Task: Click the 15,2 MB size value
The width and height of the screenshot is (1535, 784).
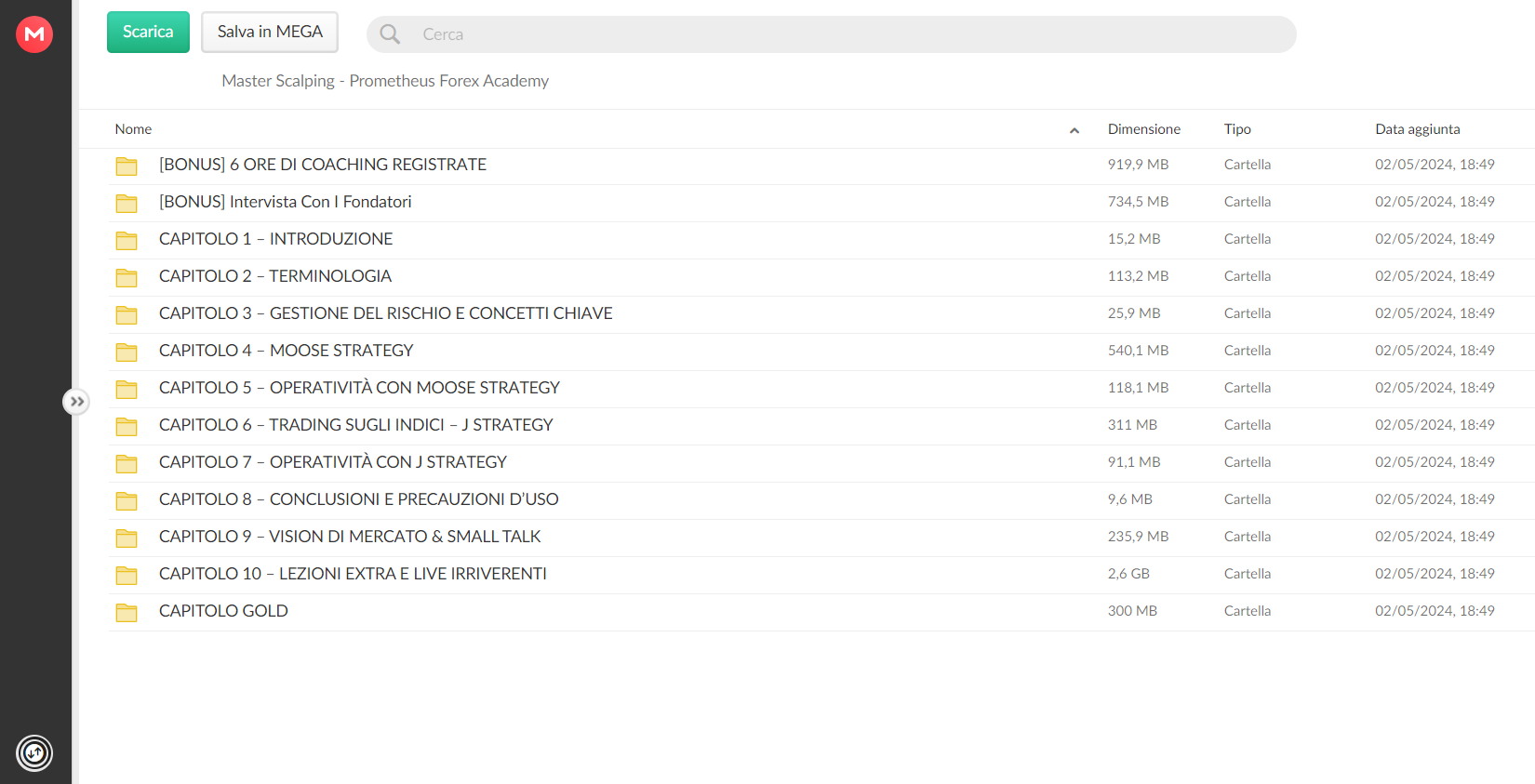Action: click(x=1134, y=239)
